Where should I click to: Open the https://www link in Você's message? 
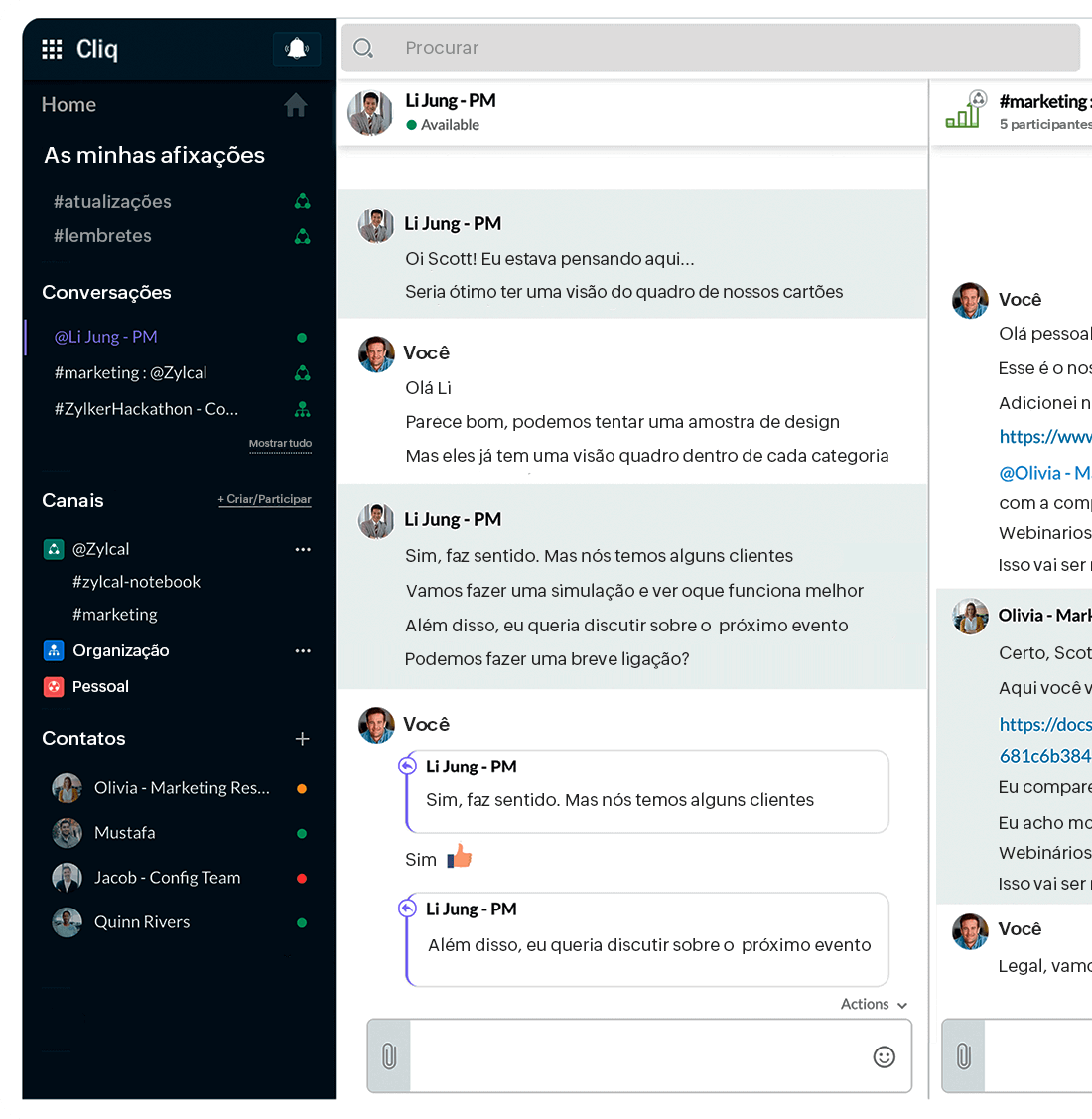(1045, 437)
